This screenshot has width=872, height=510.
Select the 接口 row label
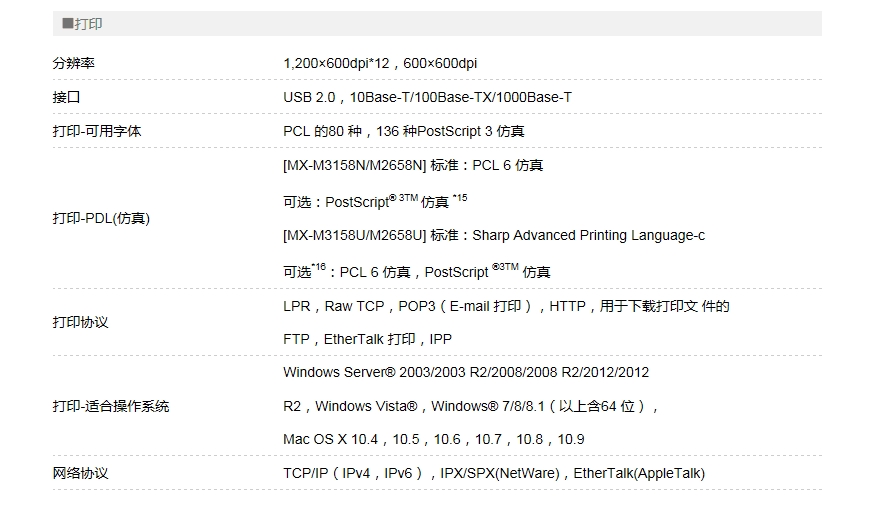click(66, 98)
